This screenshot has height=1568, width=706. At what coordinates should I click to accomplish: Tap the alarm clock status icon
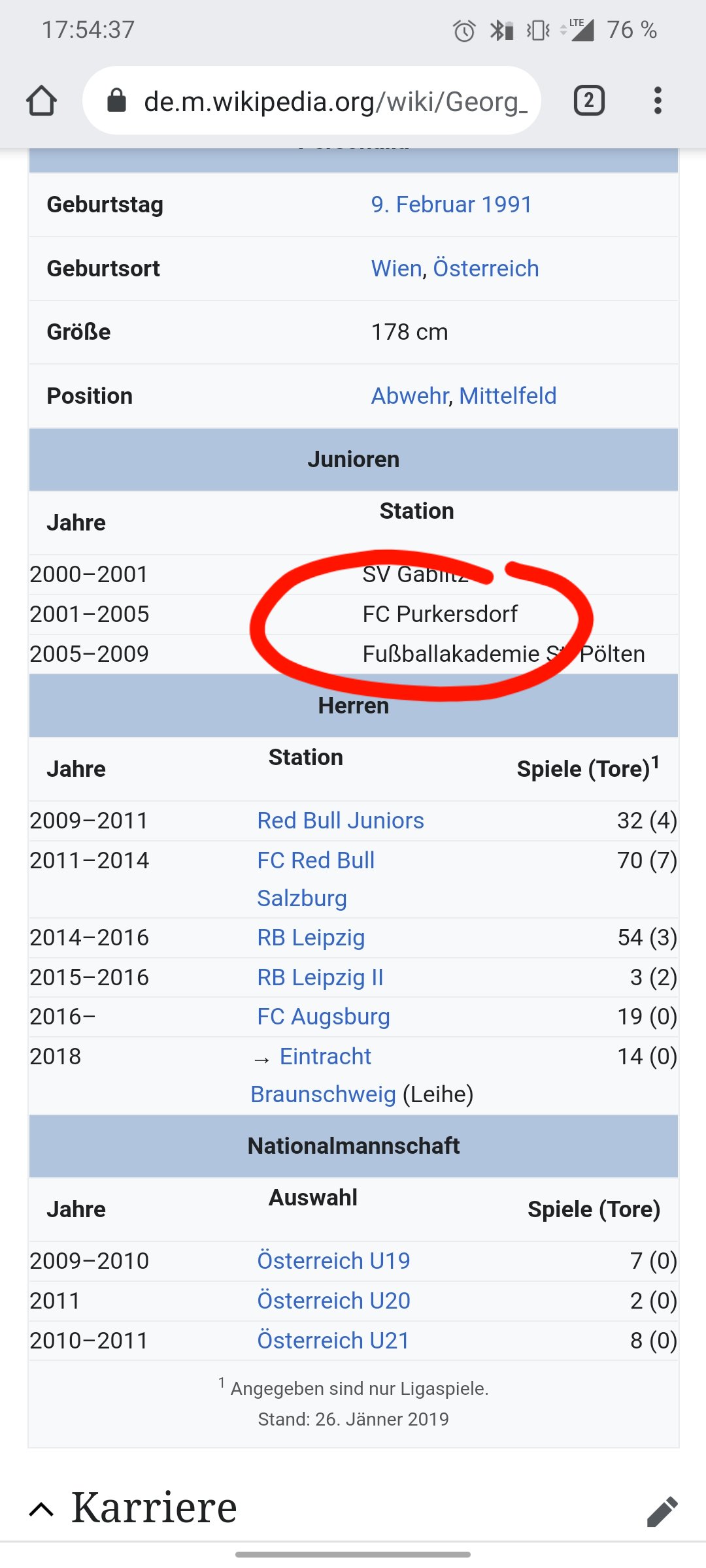[x=464, y=30]
